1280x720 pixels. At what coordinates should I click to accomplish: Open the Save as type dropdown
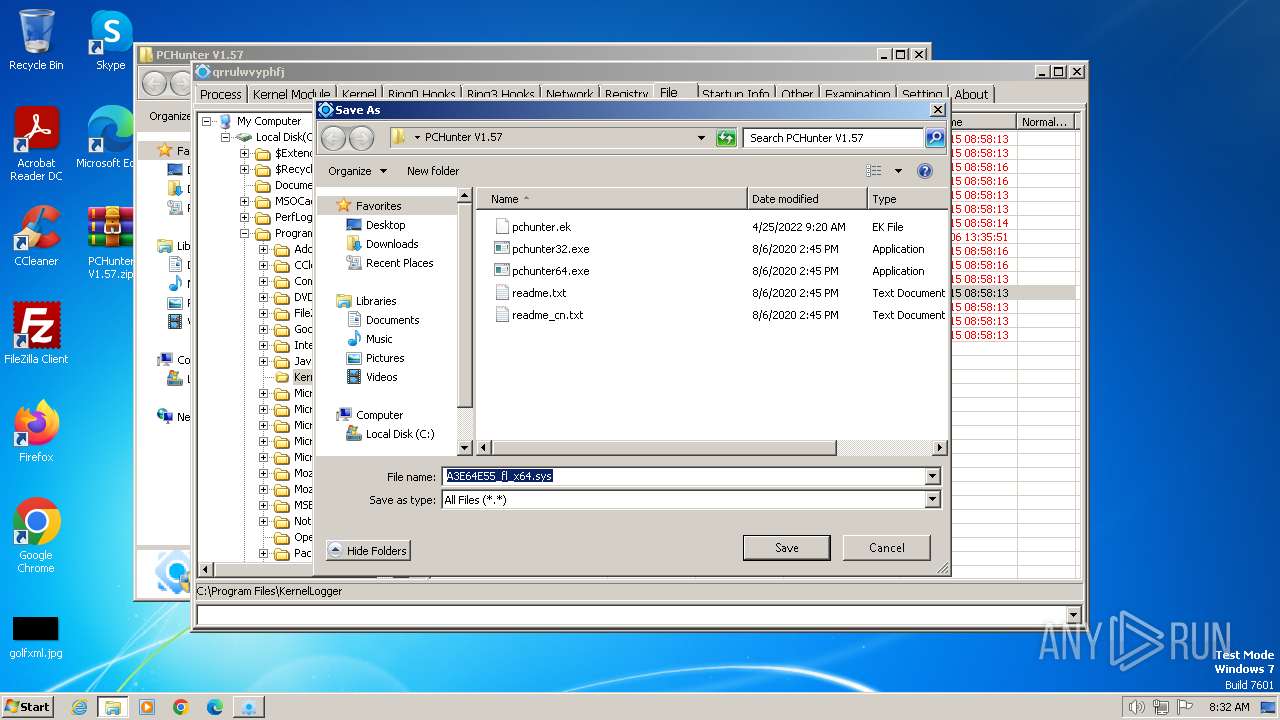(x=932, y=500)
